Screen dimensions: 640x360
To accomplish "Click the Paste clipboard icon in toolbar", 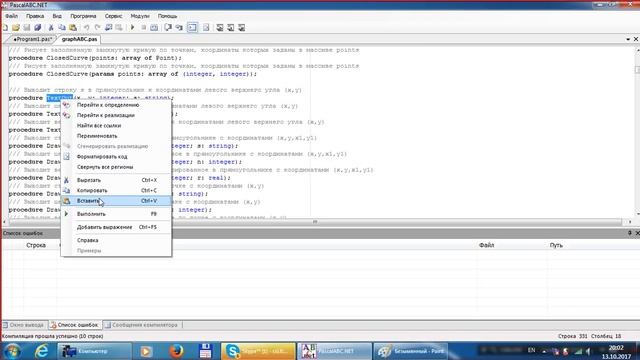I will pos(73,28).
